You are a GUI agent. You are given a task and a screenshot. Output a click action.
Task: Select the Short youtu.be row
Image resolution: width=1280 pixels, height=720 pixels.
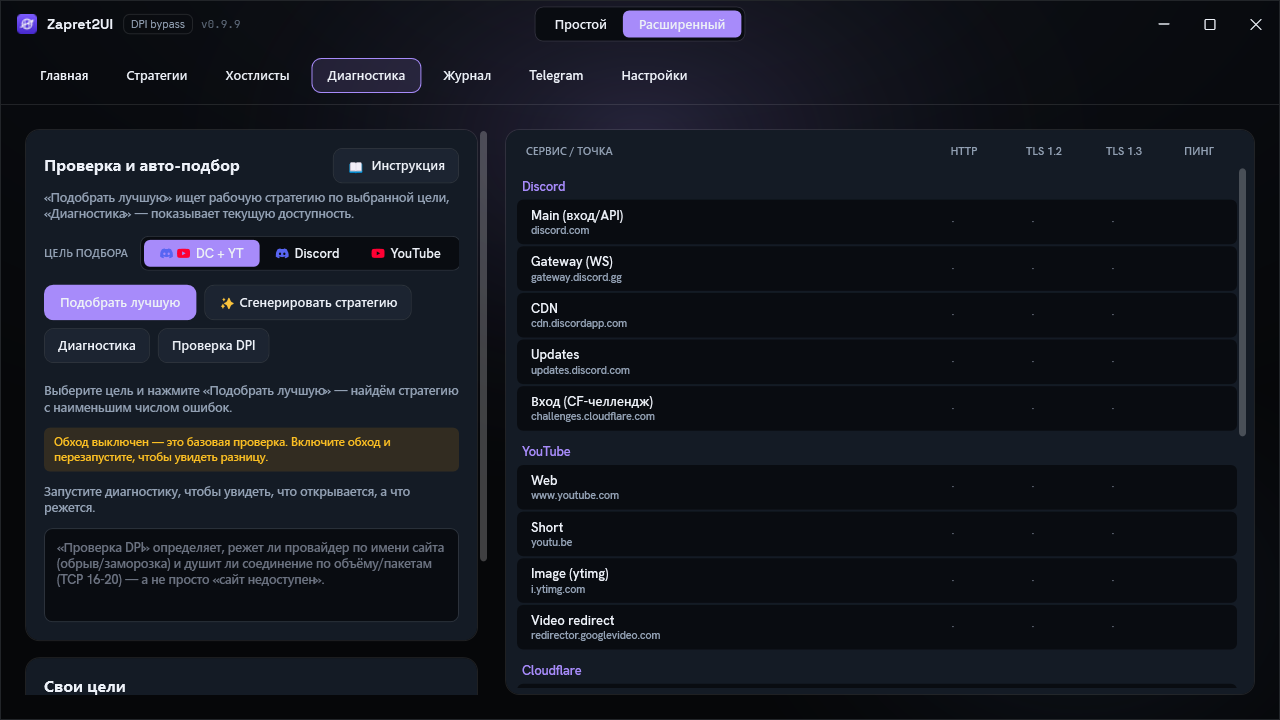coord(877,534)
